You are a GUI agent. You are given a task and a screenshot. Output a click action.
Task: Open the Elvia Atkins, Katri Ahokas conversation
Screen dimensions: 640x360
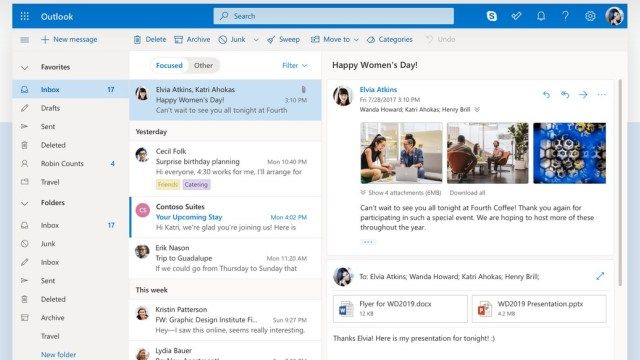[x=225, y=100]
